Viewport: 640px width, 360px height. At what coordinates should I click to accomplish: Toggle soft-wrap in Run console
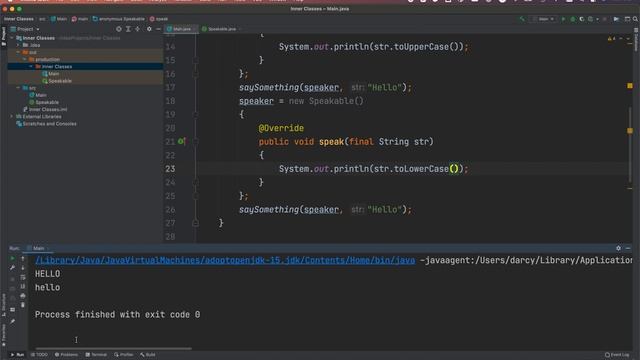click(x=23, y=277)
